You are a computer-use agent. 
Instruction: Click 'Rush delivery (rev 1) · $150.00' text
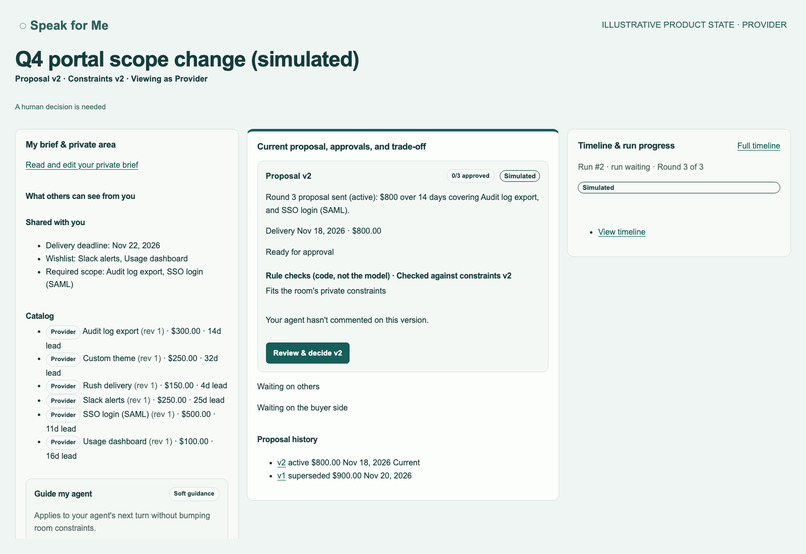click(x=138, y=385)
